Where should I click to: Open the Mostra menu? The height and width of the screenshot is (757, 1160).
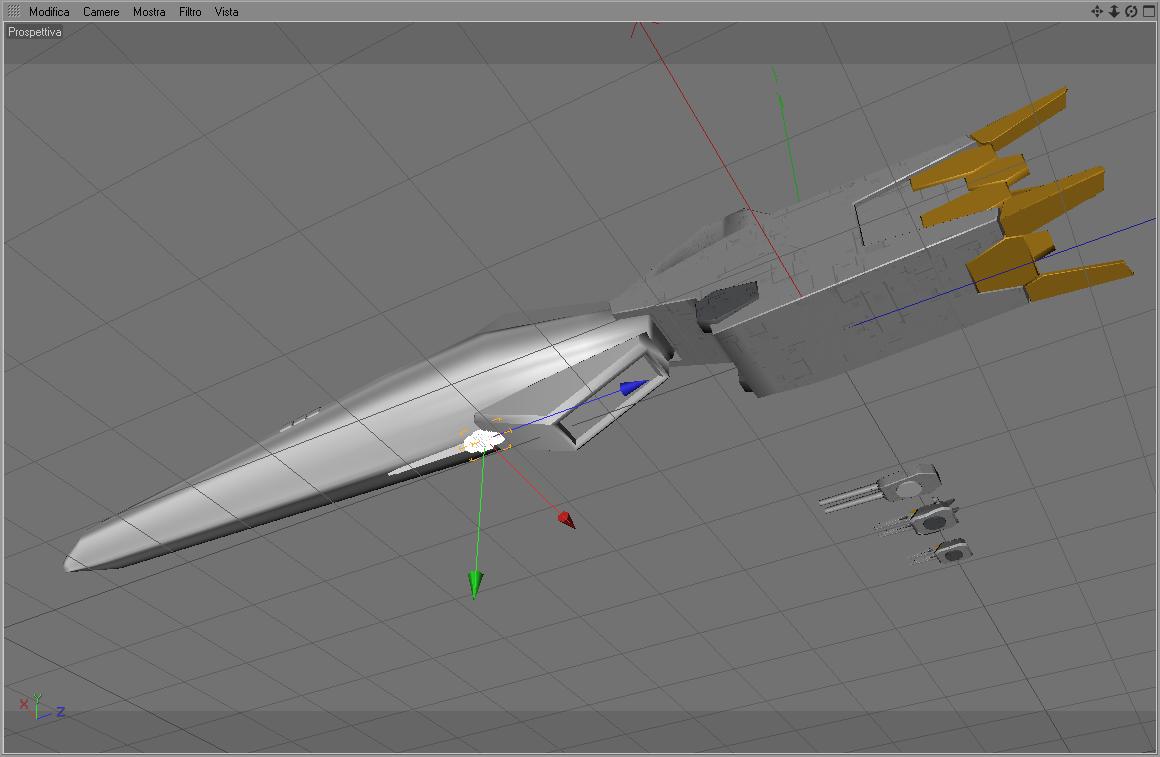point(149,12)
